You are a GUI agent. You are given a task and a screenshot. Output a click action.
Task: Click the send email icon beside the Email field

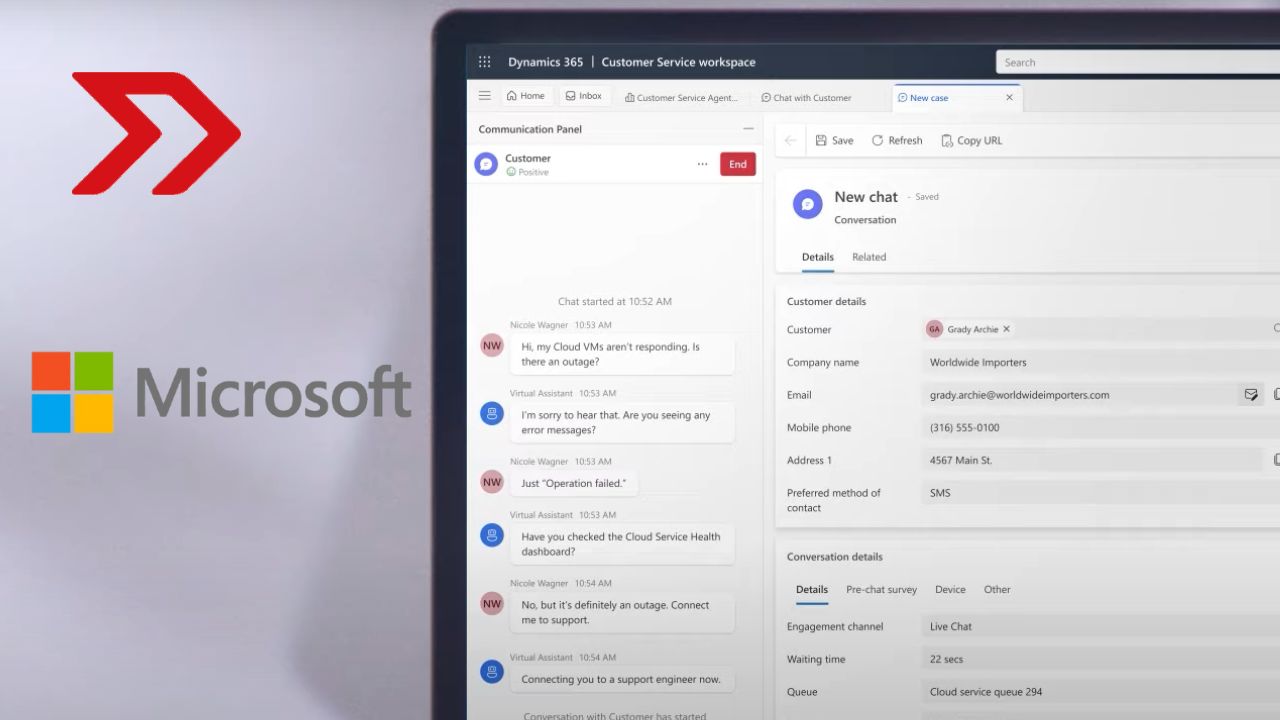[1250, 395]
